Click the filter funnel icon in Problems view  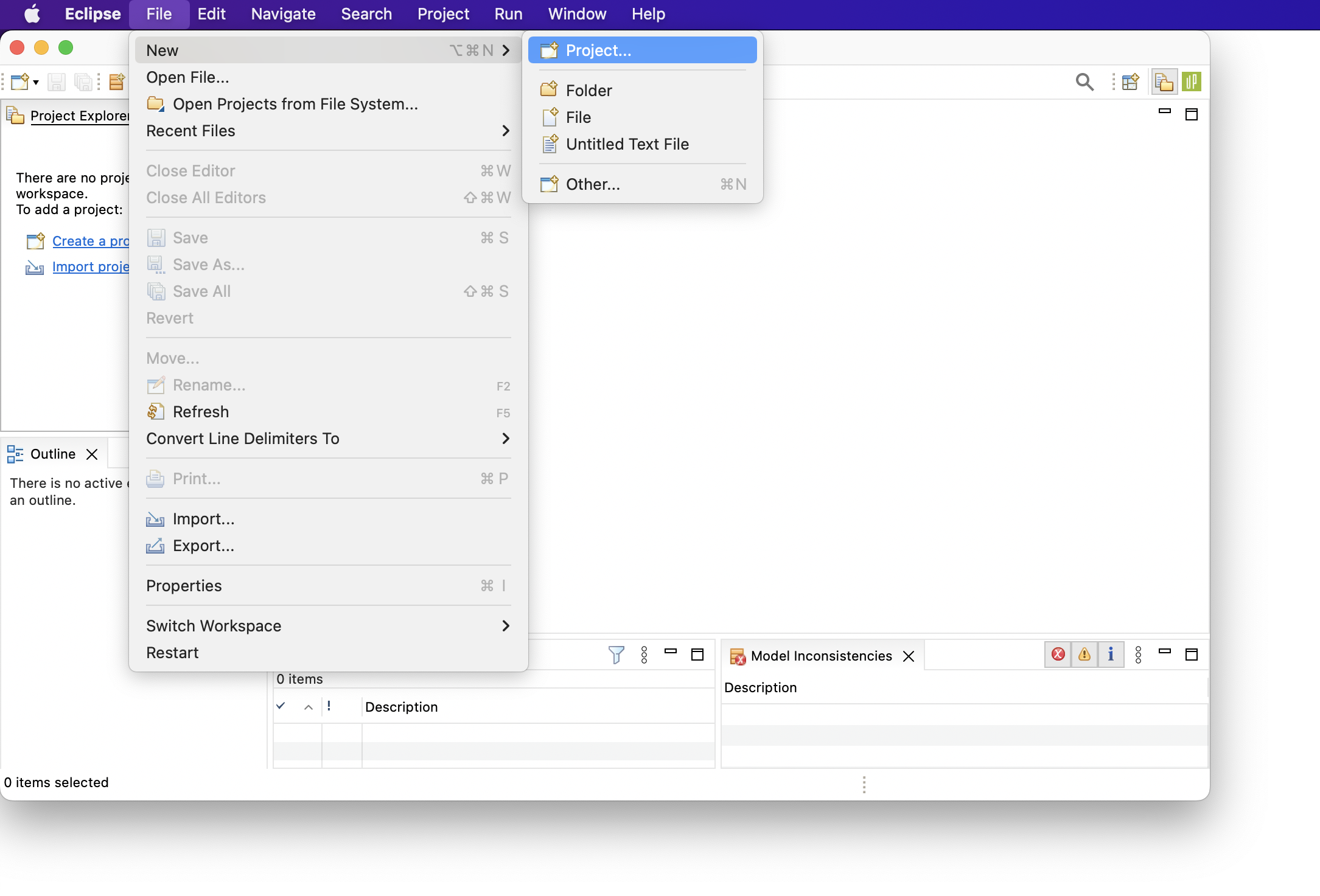(x=616, y=655)
